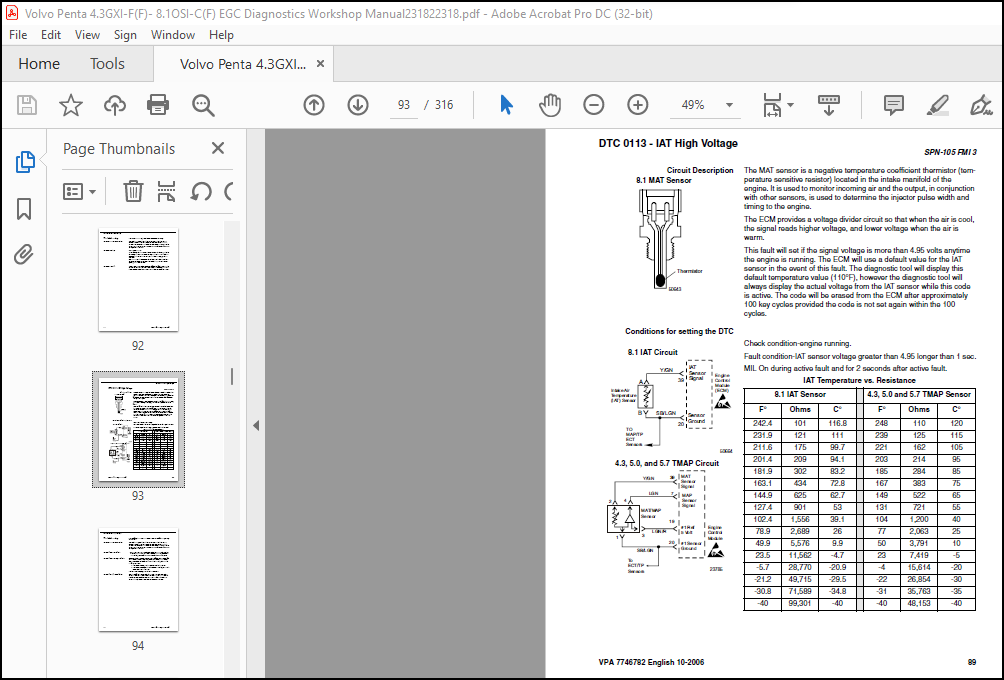Image resolution: width=1004 pixels, height=680 pixels.
Task: Click the page number field
Action: coord(403,105)
